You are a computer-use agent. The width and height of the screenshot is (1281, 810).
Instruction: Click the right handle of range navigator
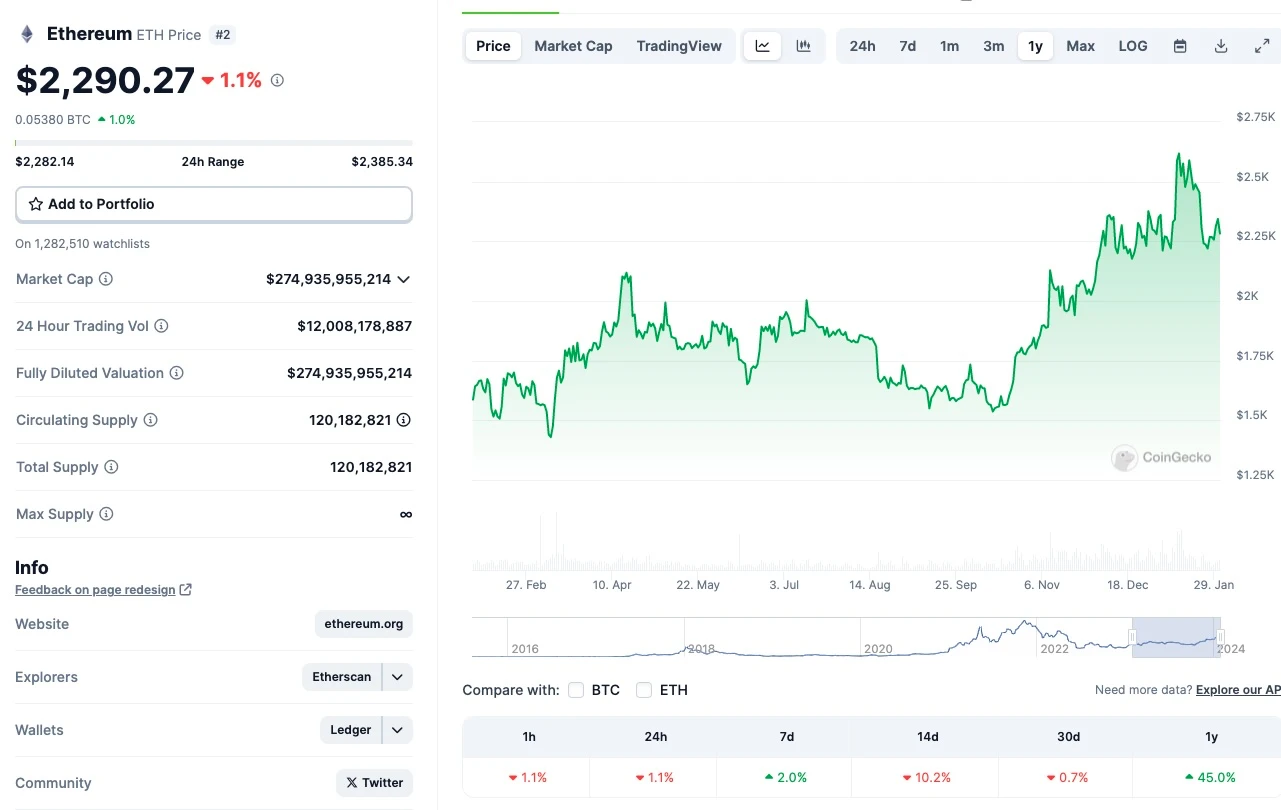coord(1219,637)
